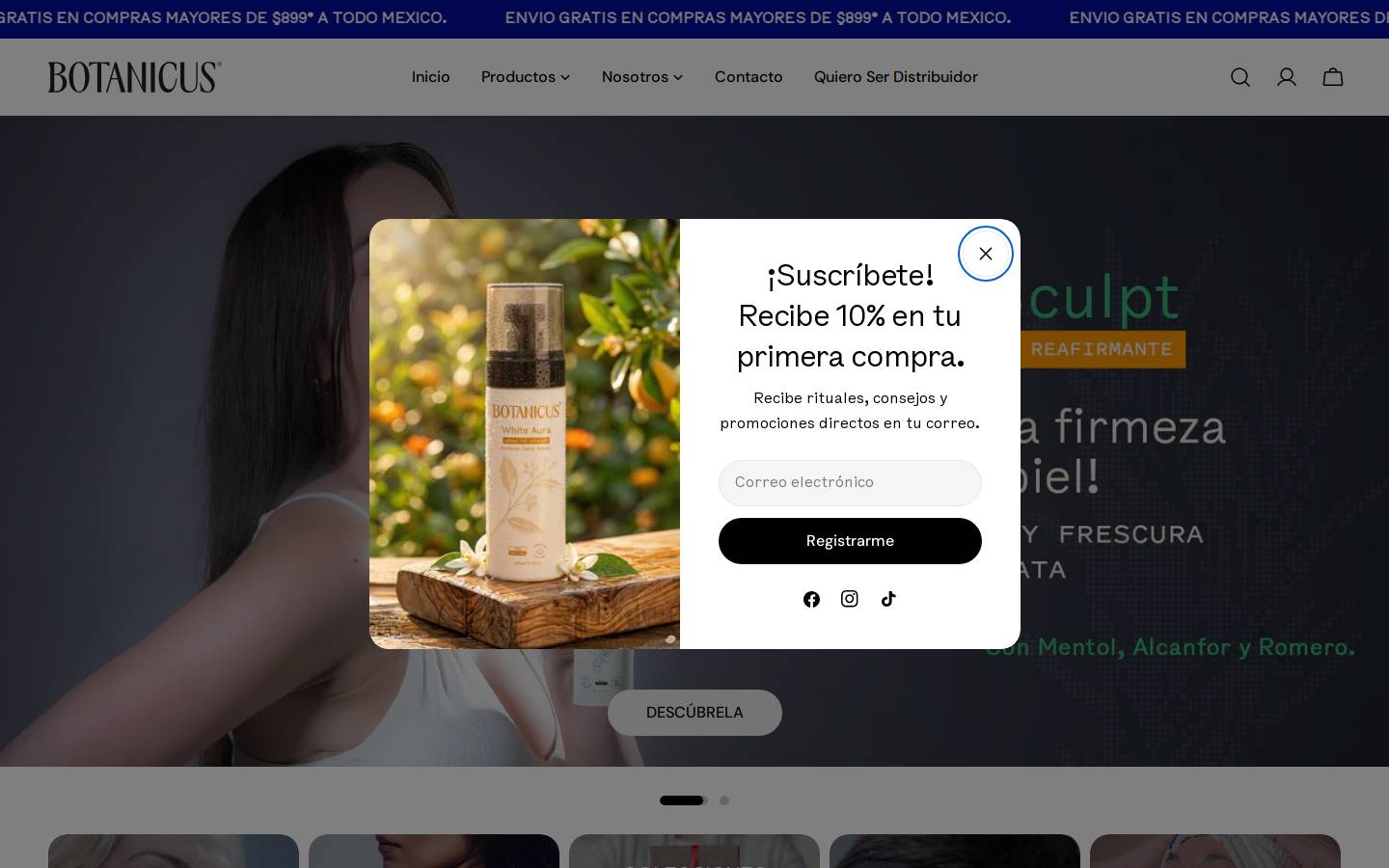Open the Contacto page
The height and width of the screenshot is (868, 1389).
(x=749, y=77)
